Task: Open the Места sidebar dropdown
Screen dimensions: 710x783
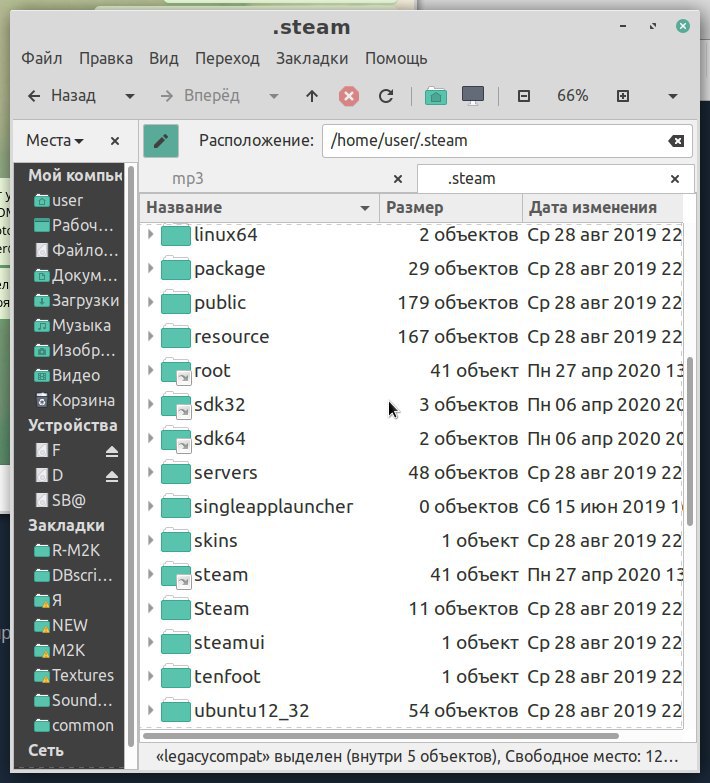Action: (x=55, y=141)
